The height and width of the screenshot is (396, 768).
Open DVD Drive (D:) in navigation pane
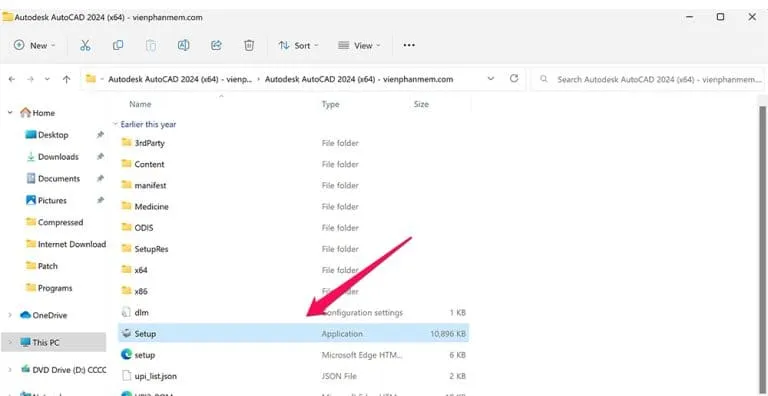pos(69,370)
